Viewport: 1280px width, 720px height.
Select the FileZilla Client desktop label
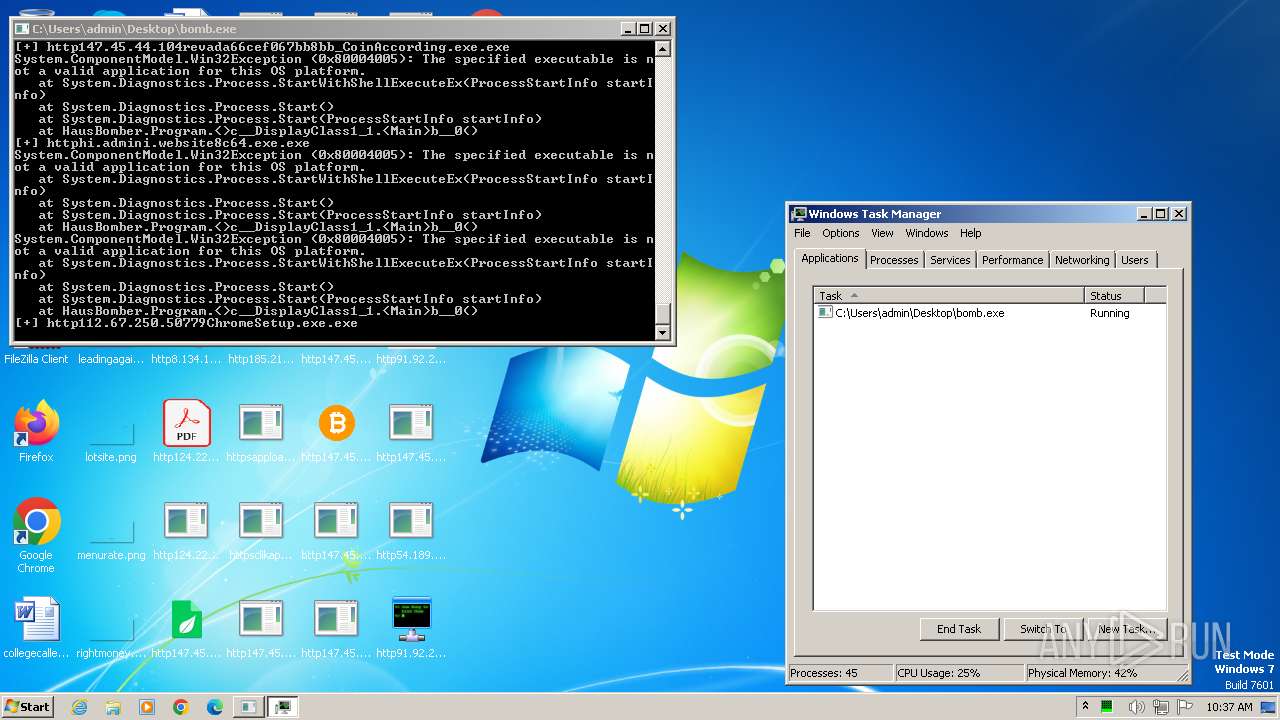coord(36,359)
